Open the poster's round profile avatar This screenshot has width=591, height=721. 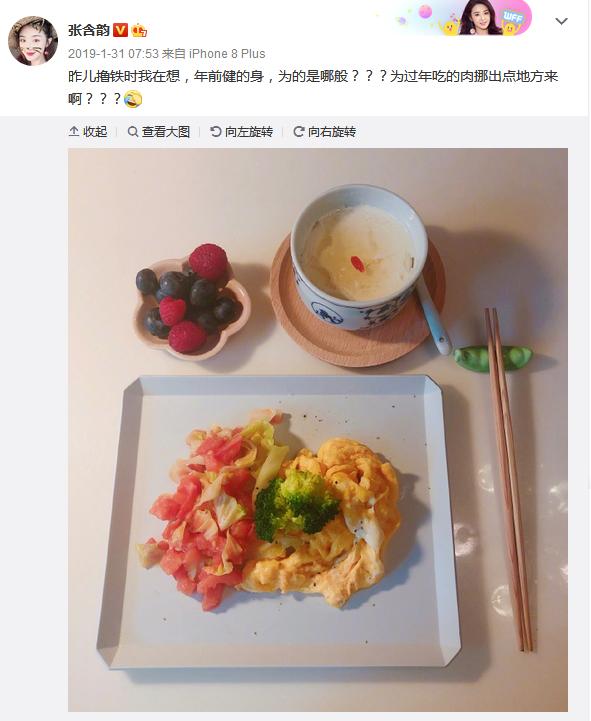point(33,41)
